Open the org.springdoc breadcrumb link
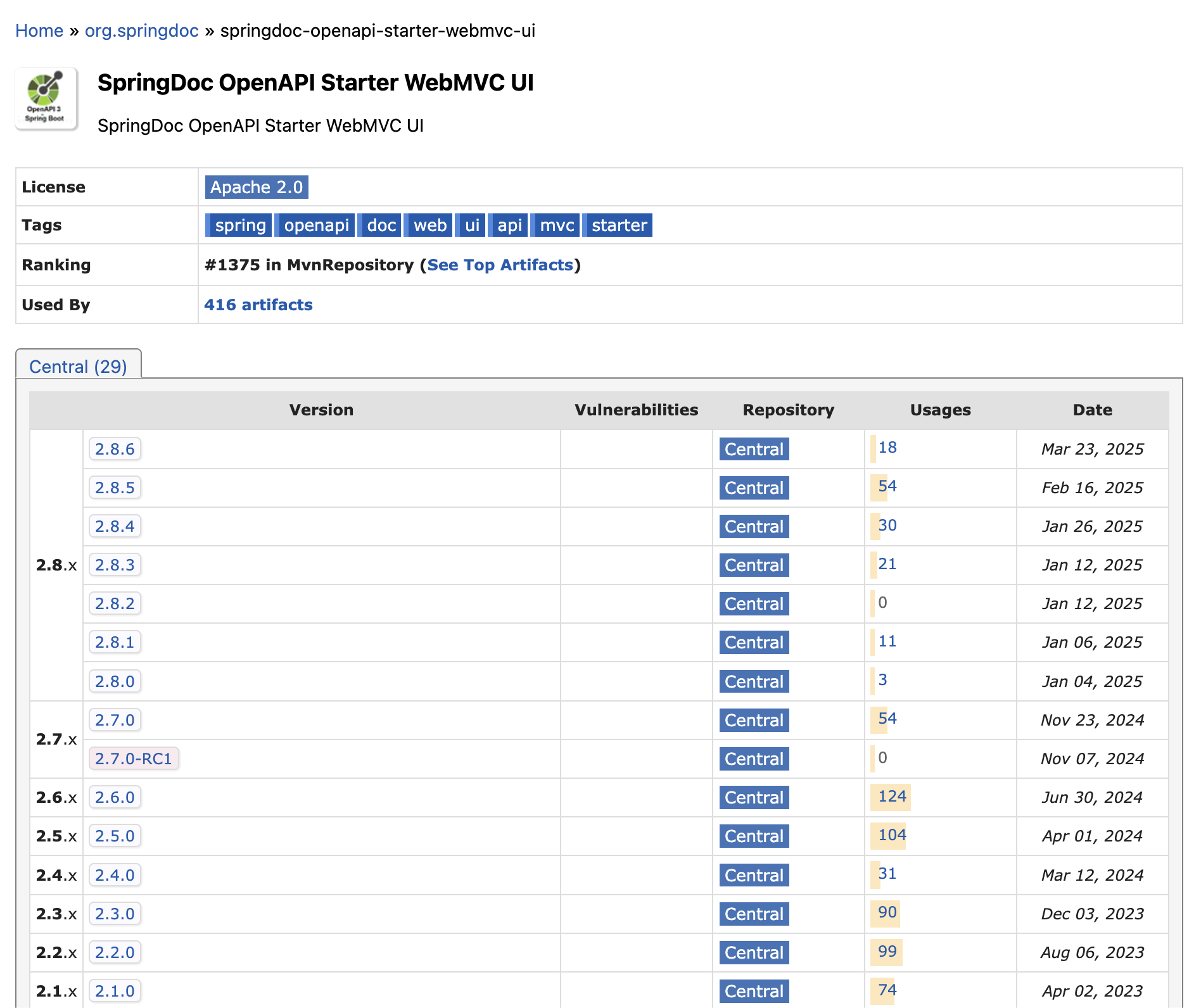Screen dimensions: 1201x1008 (x=142, y=30)
